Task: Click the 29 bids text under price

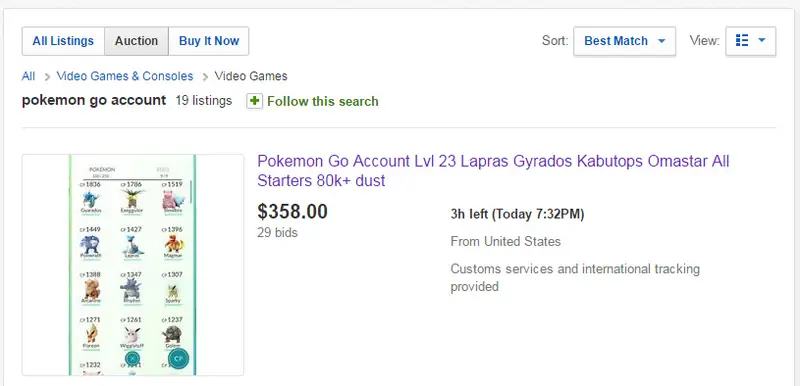Action: click(x=277, y=233)
